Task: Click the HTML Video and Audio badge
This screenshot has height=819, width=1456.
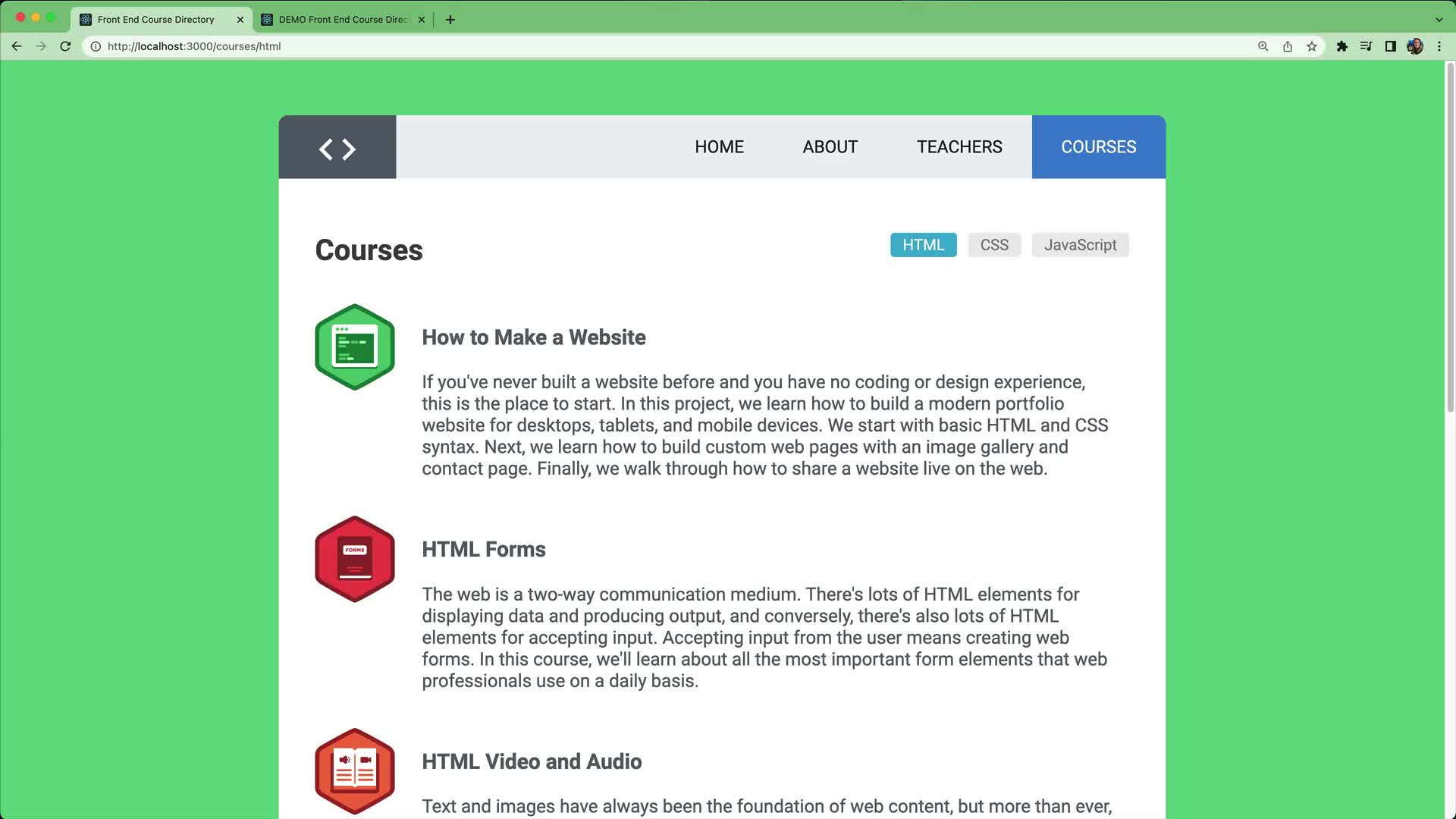Action: (x=355, y=770)
